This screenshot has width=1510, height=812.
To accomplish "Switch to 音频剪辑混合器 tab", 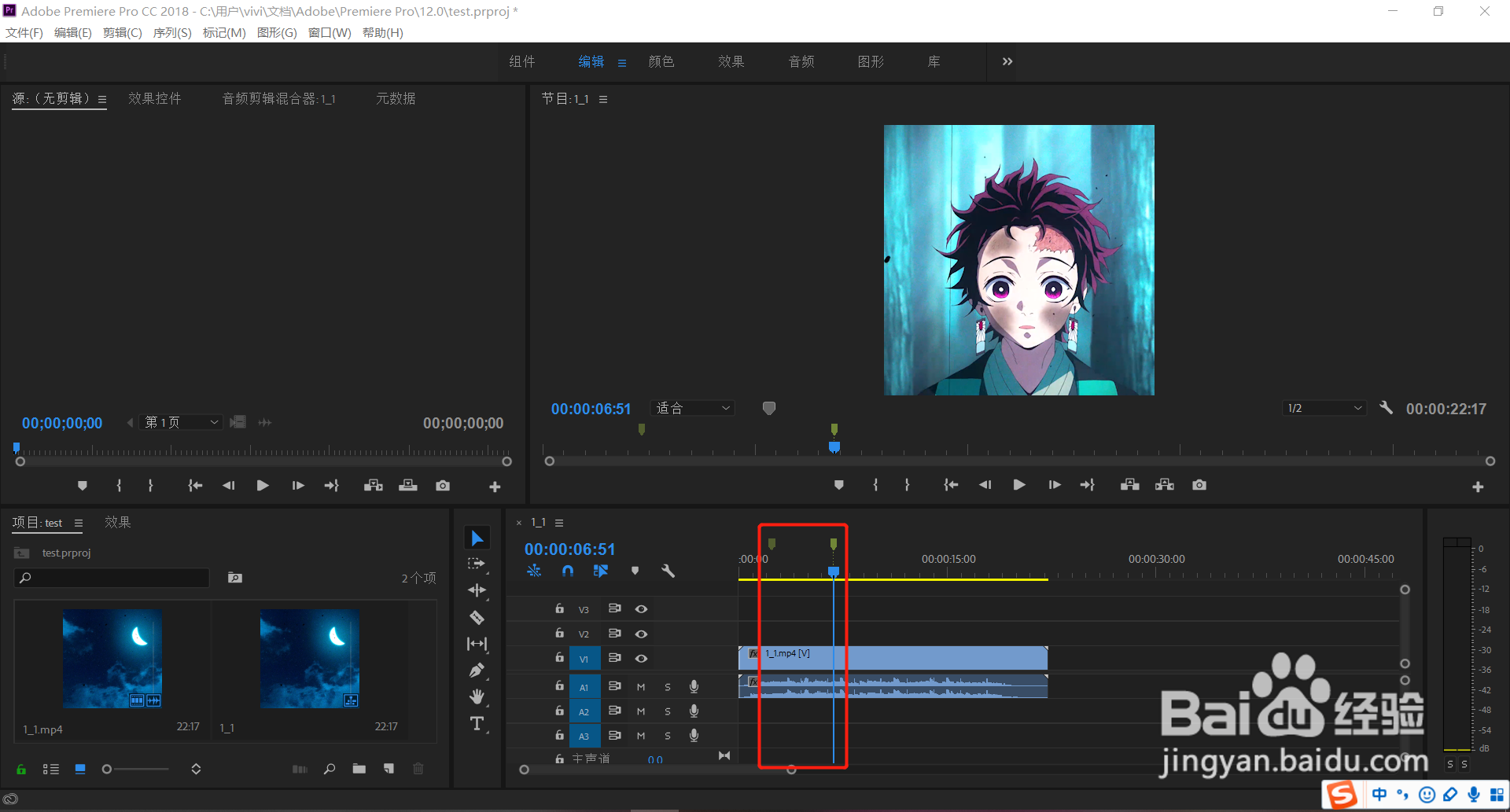I will tap(279, 98).
